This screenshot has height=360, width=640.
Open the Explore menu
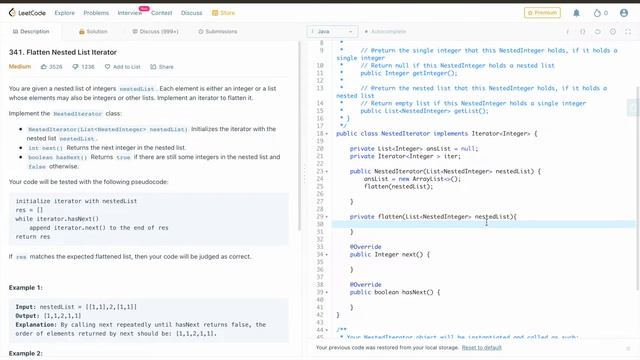[x=64, y=13]
